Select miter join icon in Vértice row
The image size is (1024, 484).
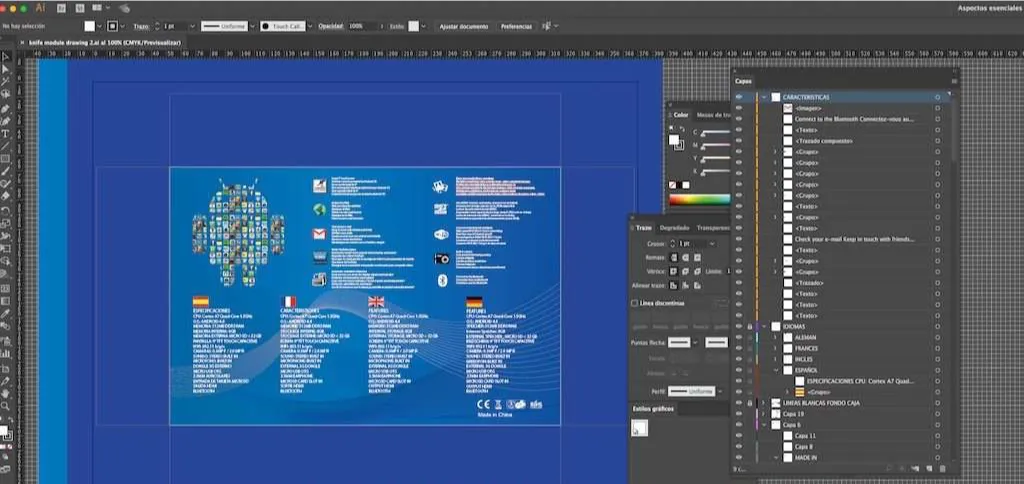[x=674, y=271]
